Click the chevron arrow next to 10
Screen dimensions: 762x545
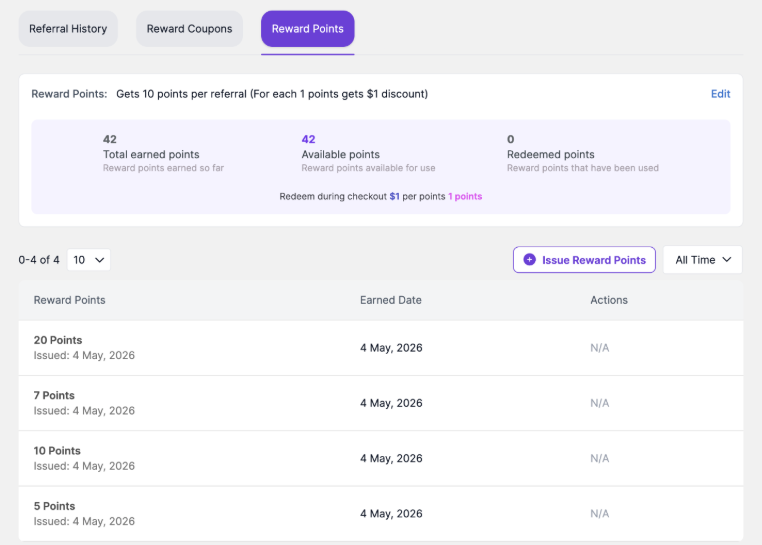coord(100,260)
